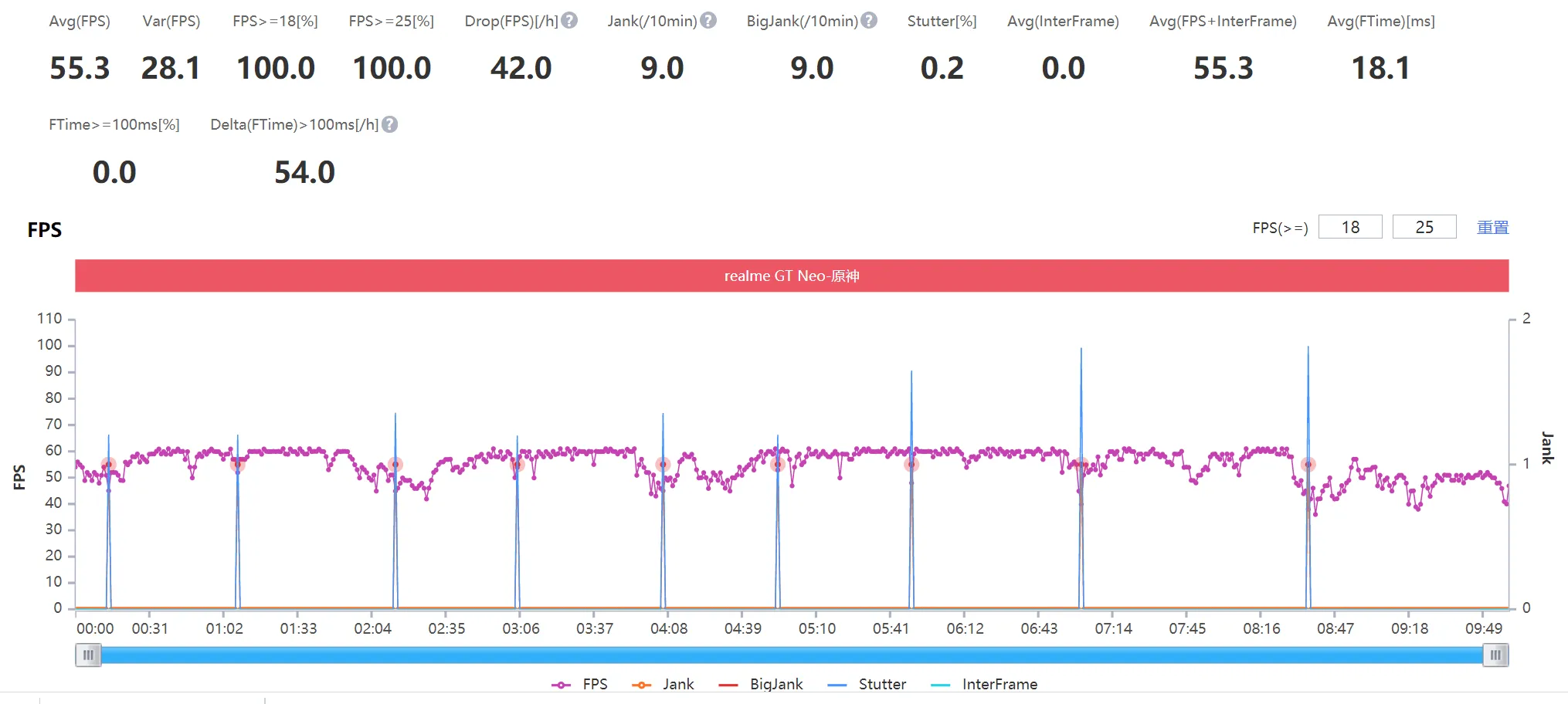The image size is (1568, 704).
Task: Open help icon beside Jank(/10min)
Action: (708, 21)
